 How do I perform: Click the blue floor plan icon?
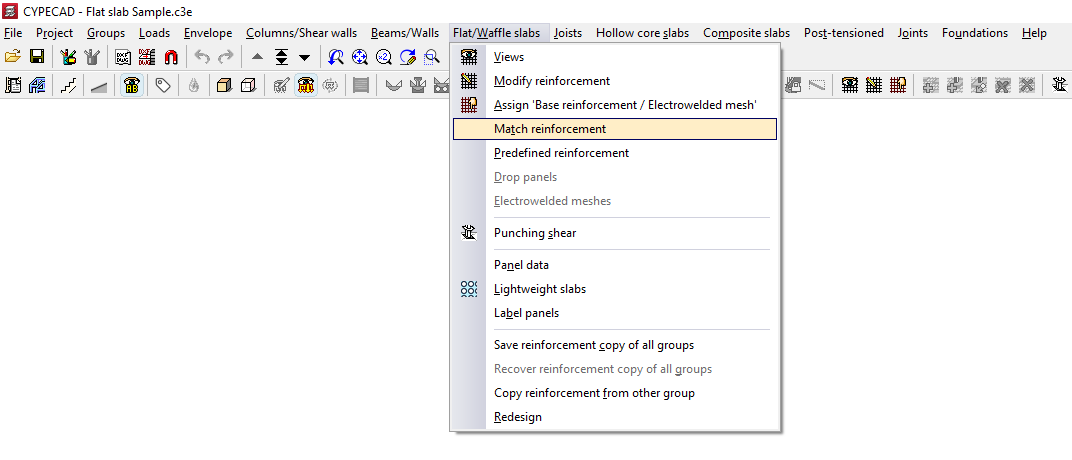[x=37, y=85]
